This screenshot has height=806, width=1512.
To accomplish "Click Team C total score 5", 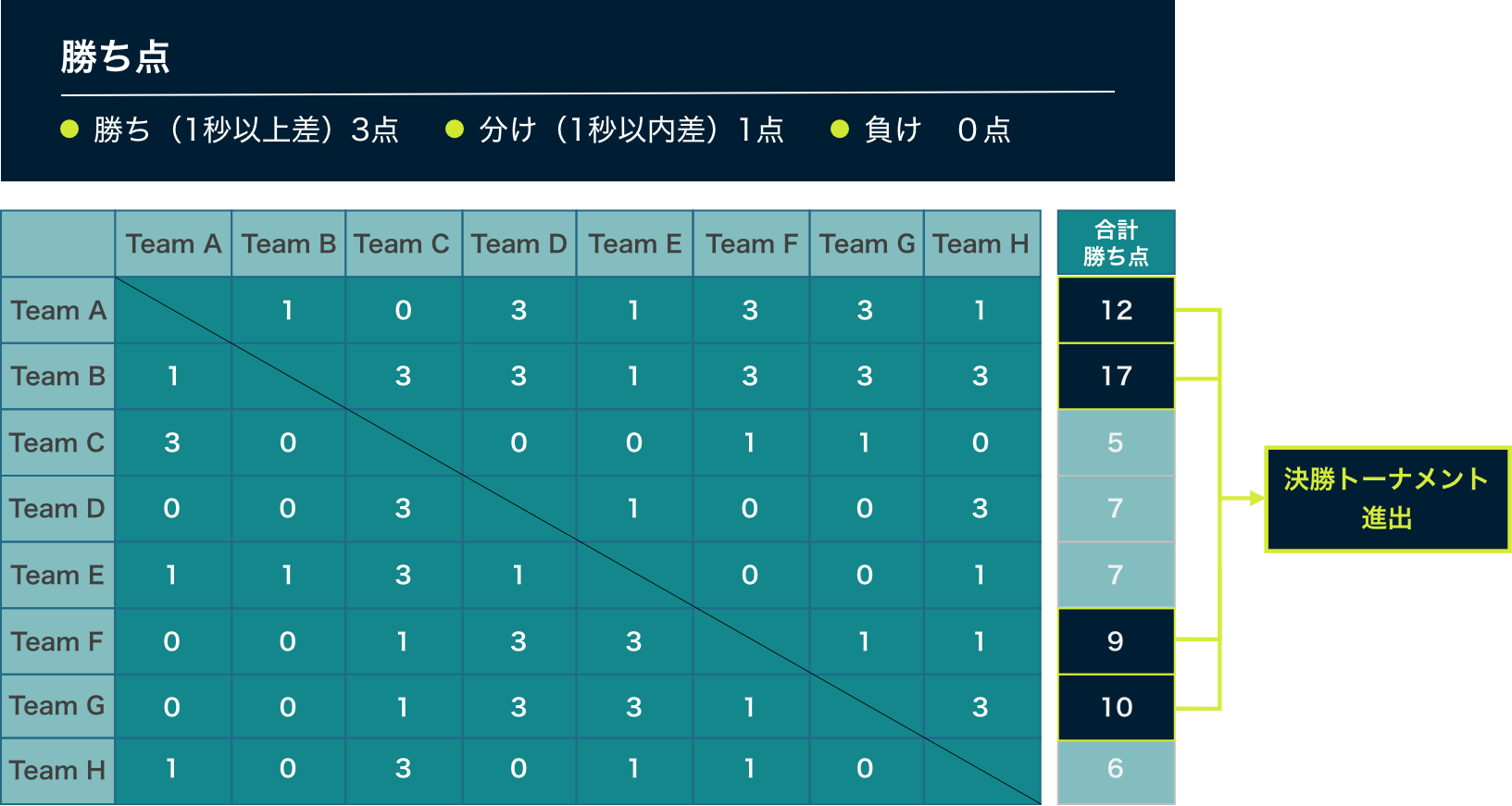I will [x=1116, y=442].
